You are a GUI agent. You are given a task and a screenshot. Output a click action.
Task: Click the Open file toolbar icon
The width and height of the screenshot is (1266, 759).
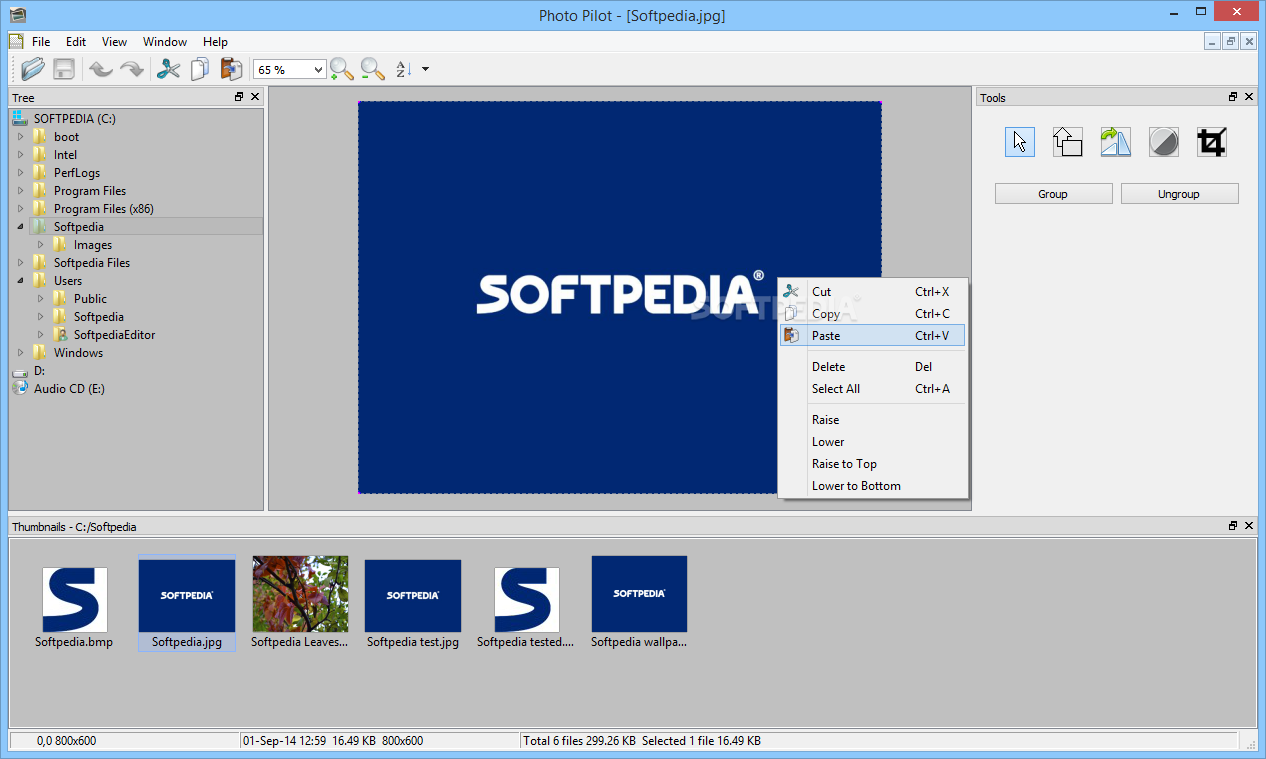(x=33, y=69)
